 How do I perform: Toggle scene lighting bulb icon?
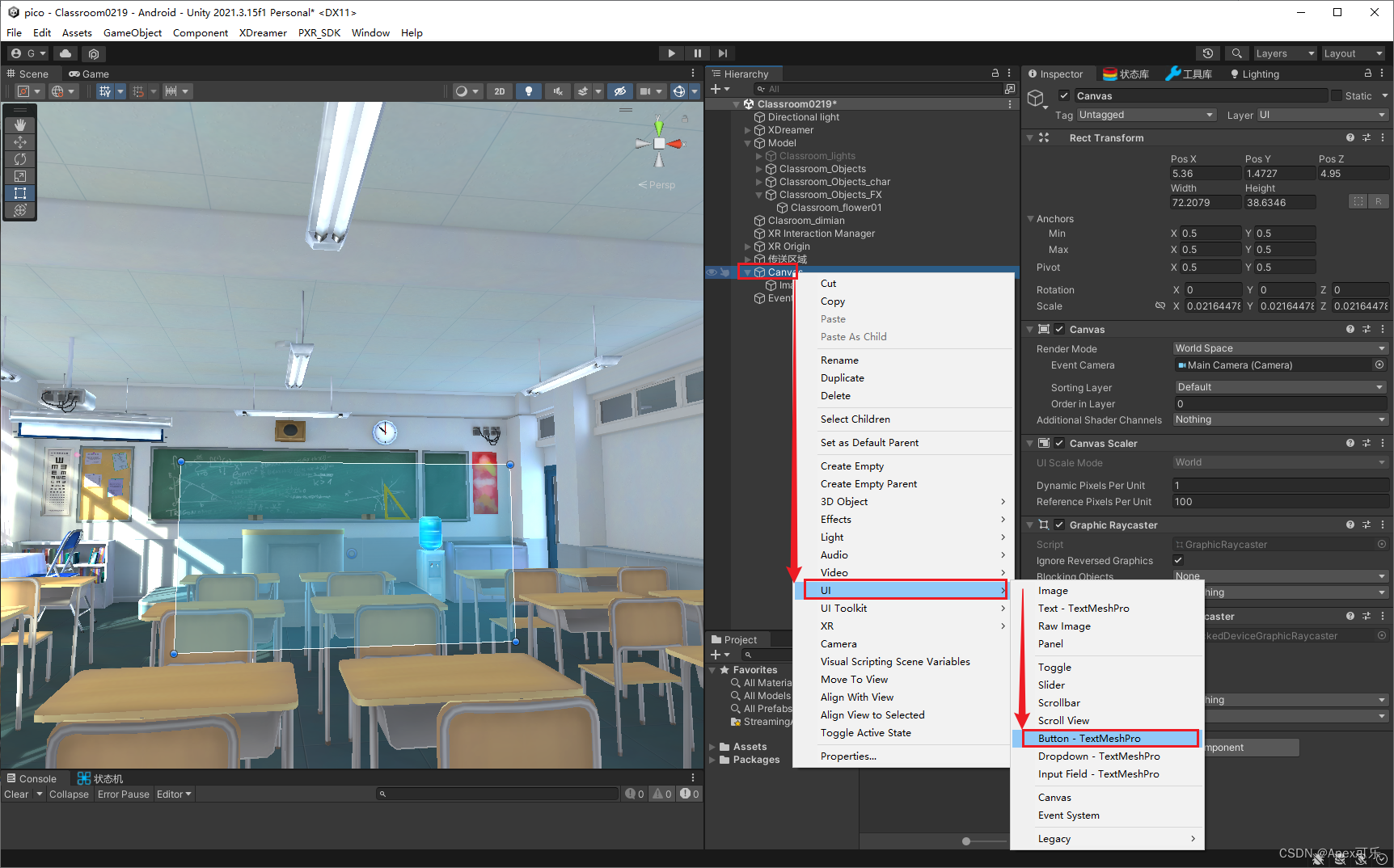pyautogui.click(x=529, y=91)
